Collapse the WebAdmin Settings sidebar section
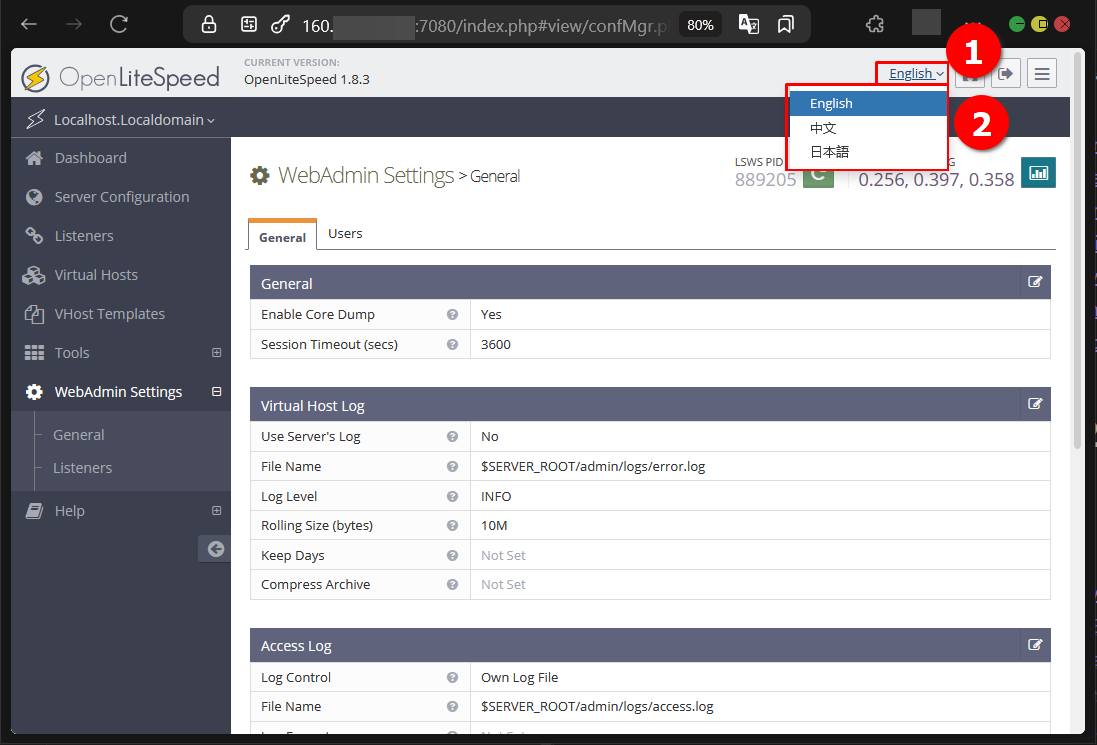The height and width of the screenshot is (745, 1097). (217, 392)
